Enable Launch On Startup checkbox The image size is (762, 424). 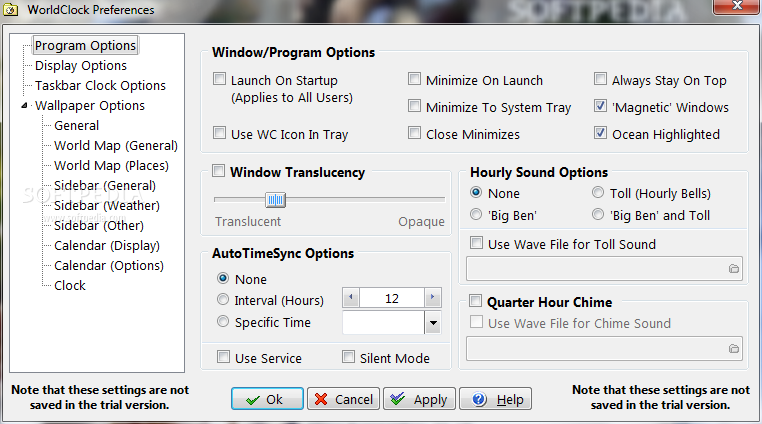click(220, 79)
